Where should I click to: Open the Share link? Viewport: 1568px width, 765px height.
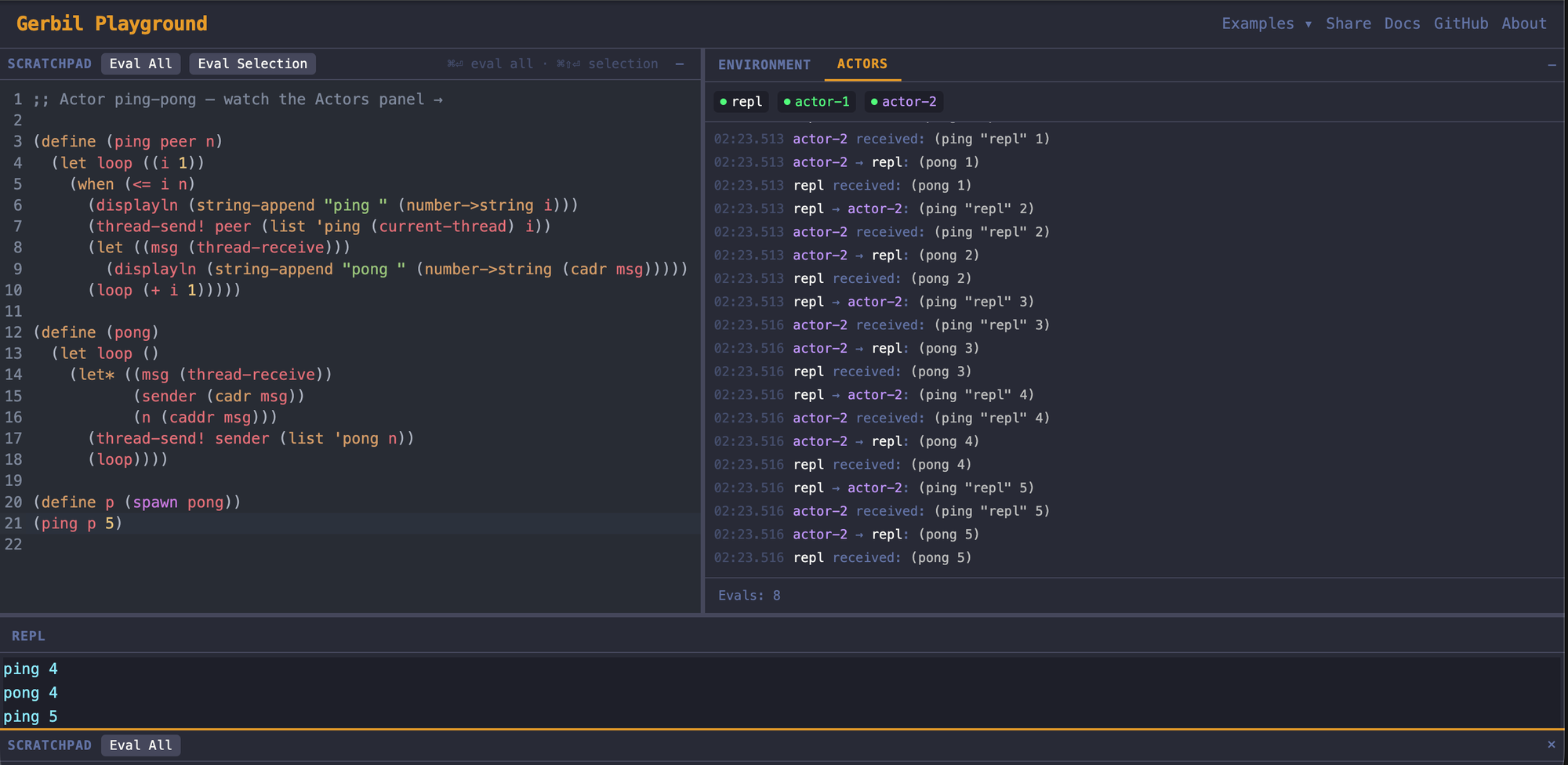coord(1348,24)
